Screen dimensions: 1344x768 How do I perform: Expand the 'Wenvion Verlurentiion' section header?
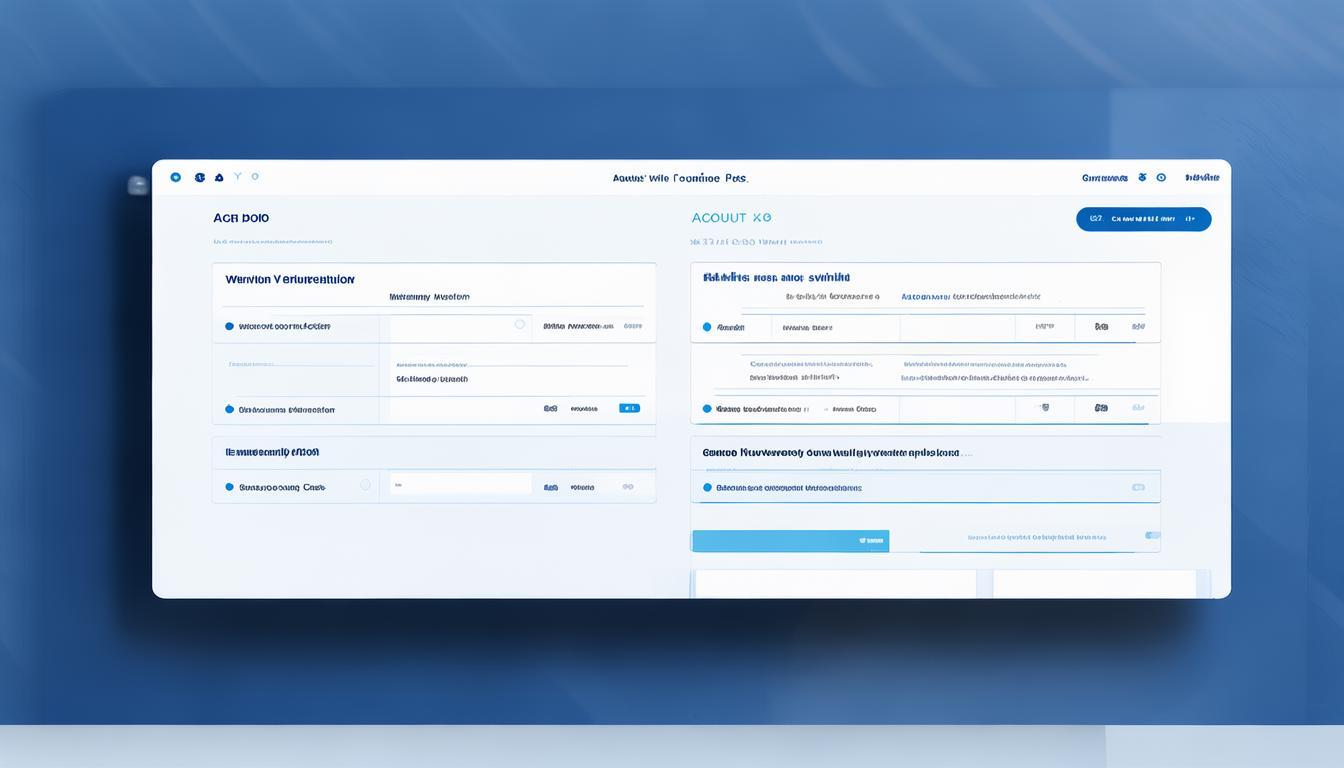point(290,280)
